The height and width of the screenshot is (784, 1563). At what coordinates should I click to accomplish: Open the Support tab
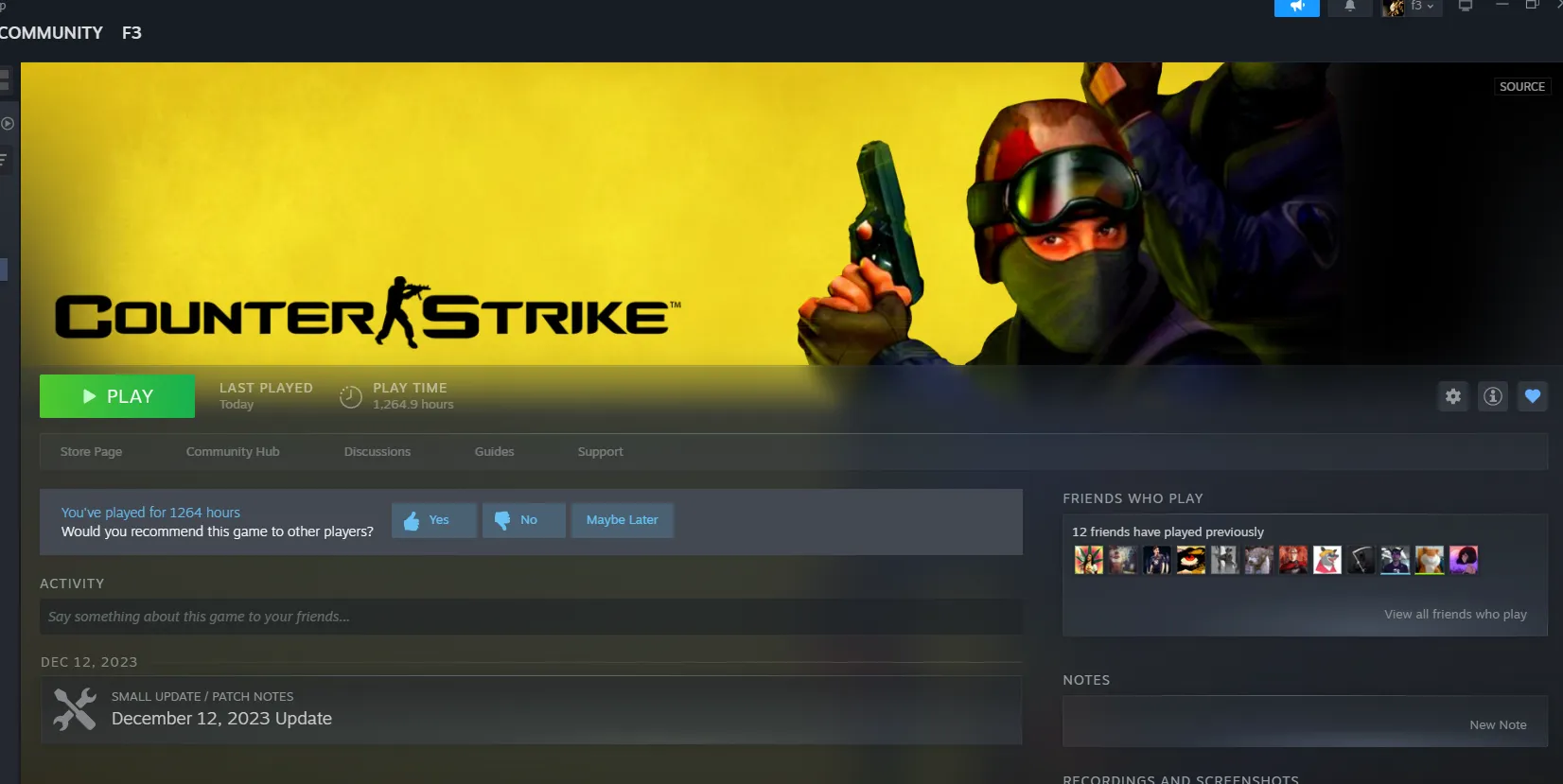coord(601,452)
